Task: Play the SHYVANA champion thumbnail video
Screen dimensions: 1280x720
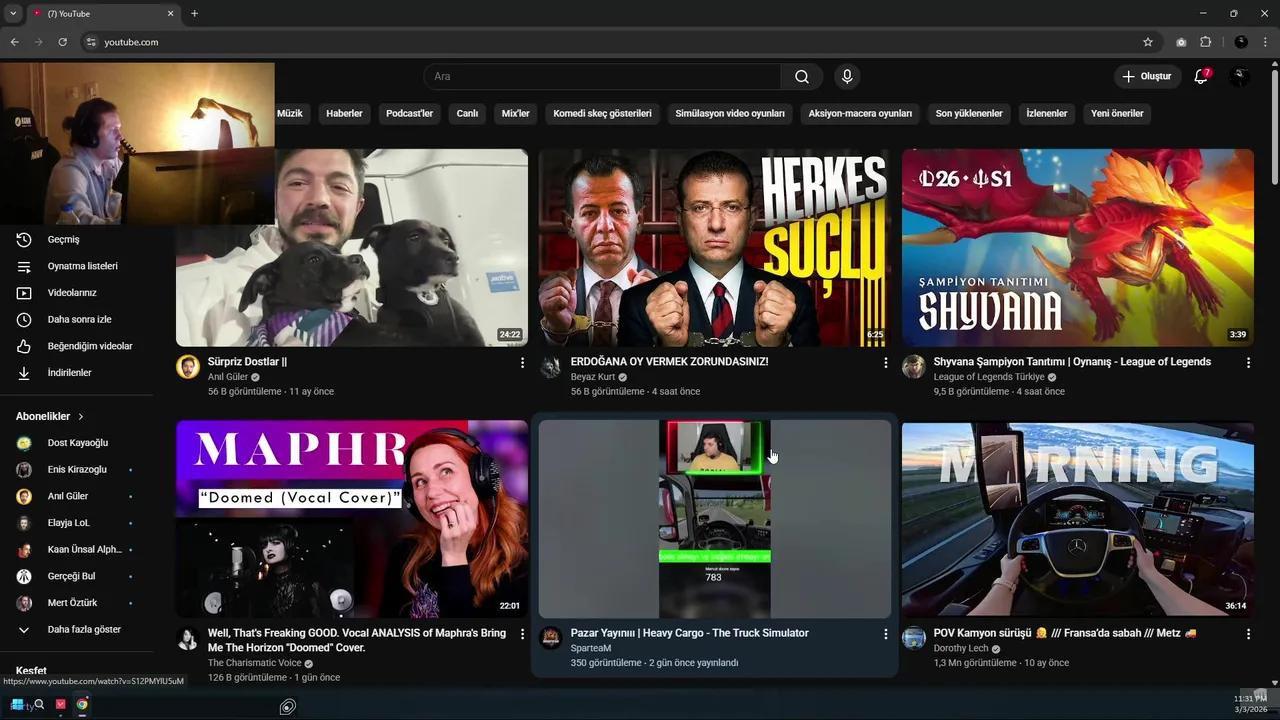Action: 1078,248
